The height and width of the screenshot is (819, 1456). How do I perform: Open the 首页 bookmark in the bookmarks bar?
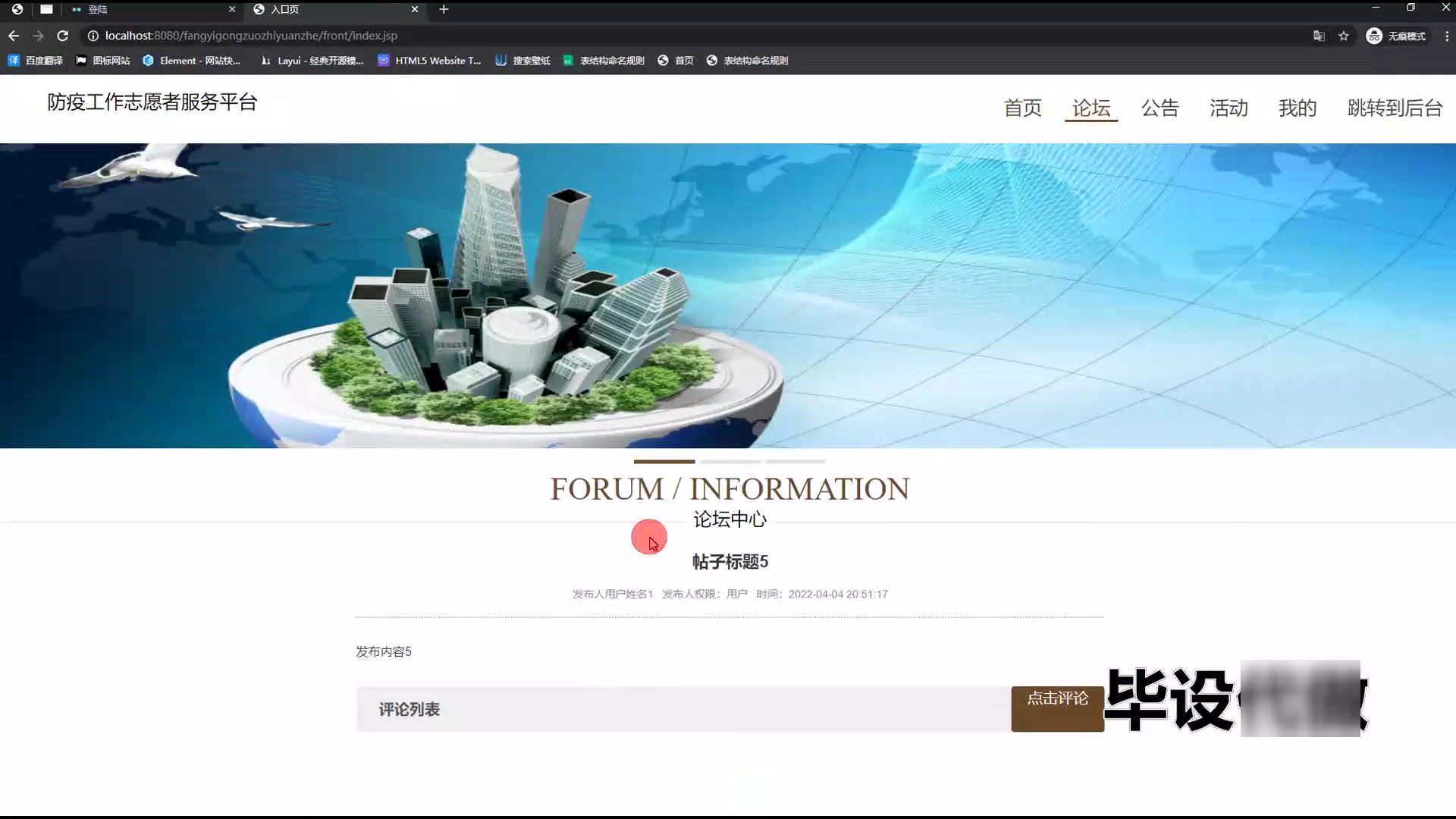(x=676, y=61)
